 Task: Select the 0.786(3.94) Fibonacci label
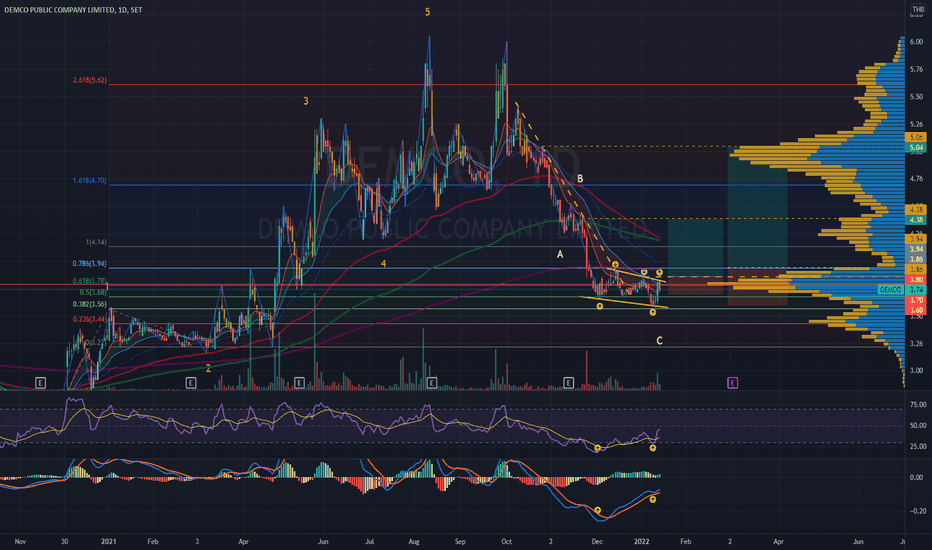(x=90, y=263)
